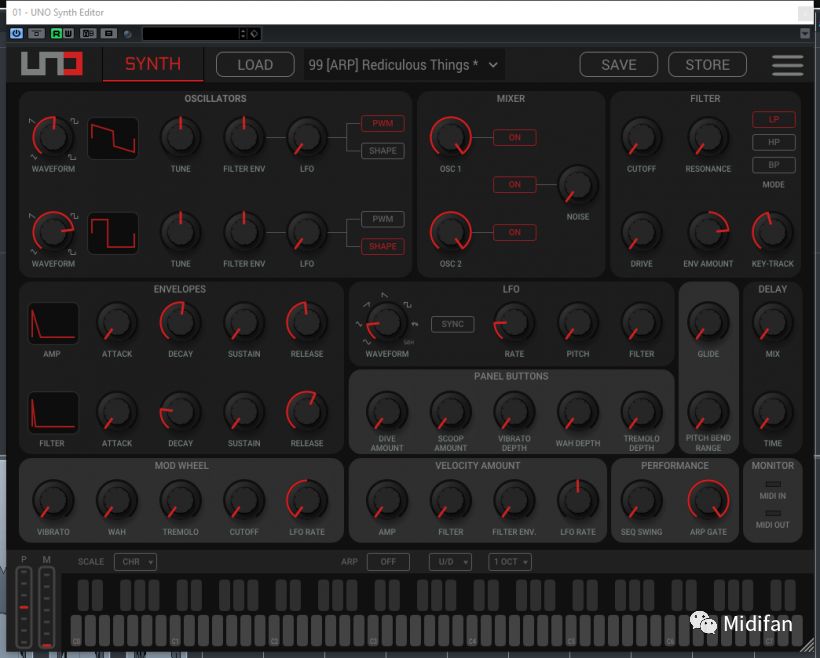
Task: Click the STORE button
Action: (708, 65)
